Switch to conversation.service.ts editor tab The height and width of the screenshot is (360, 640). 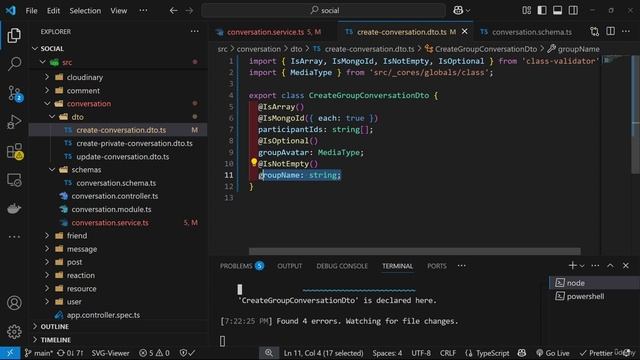pos(274,32)
